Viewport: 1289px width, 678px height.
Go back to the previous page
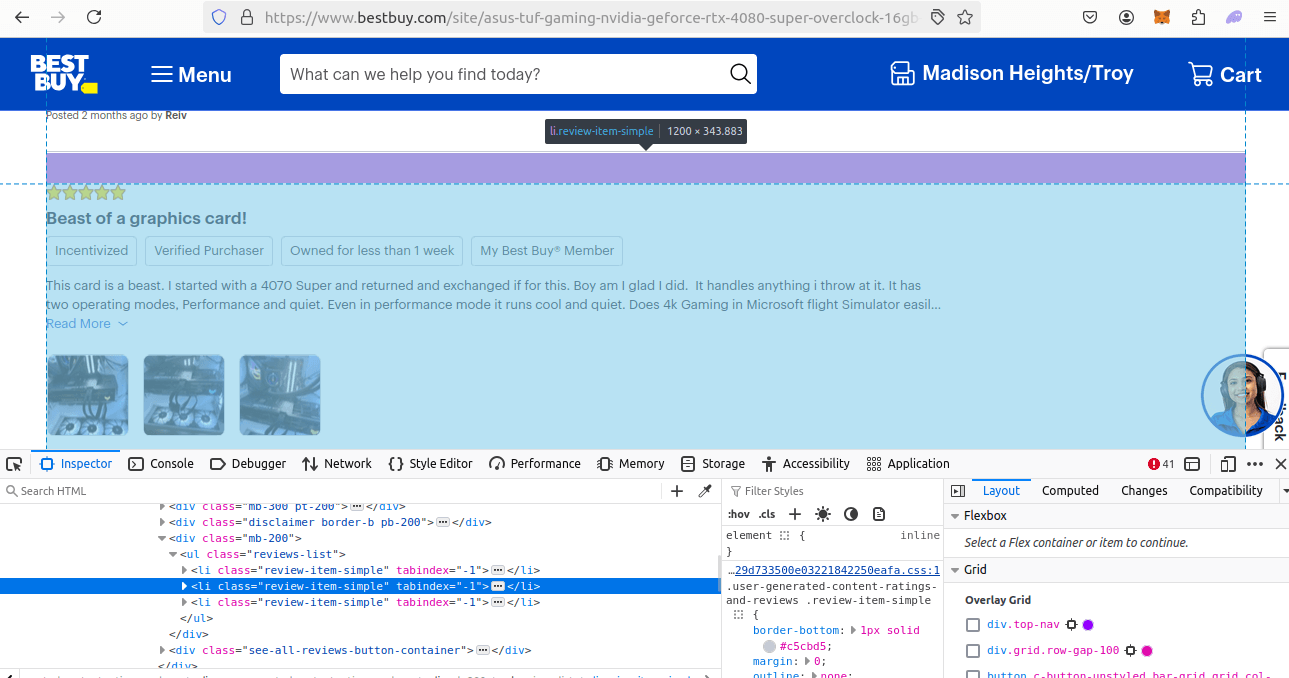22,17
